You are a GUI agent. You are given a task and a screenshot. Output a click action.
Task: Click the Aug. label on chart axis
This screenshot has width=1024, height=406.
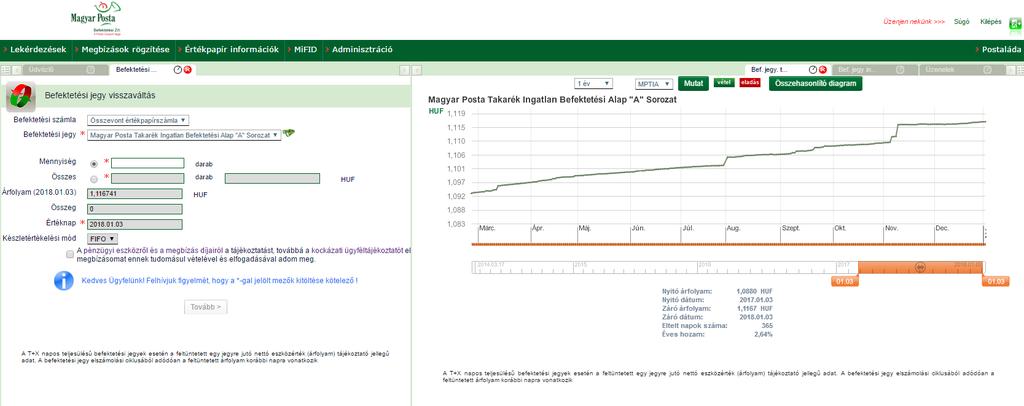point(733,228)
